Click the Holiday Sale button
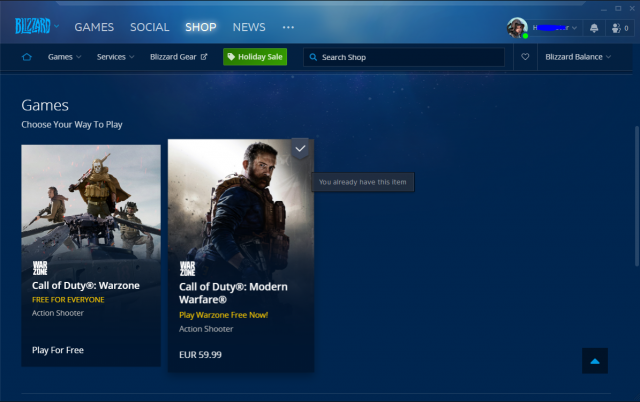Image resolution: width=640 pixels, height=402 pixels. click(x=255, y=57)
